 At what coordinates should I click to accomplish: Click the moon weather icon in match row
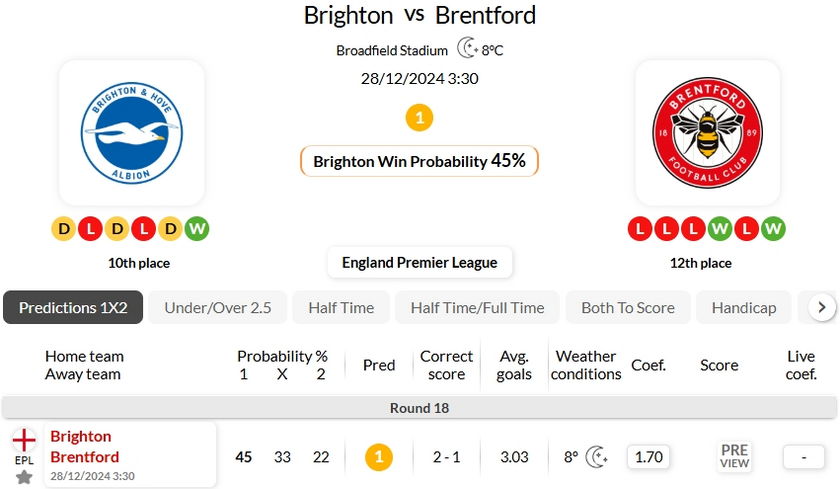(x=597, y=457)
